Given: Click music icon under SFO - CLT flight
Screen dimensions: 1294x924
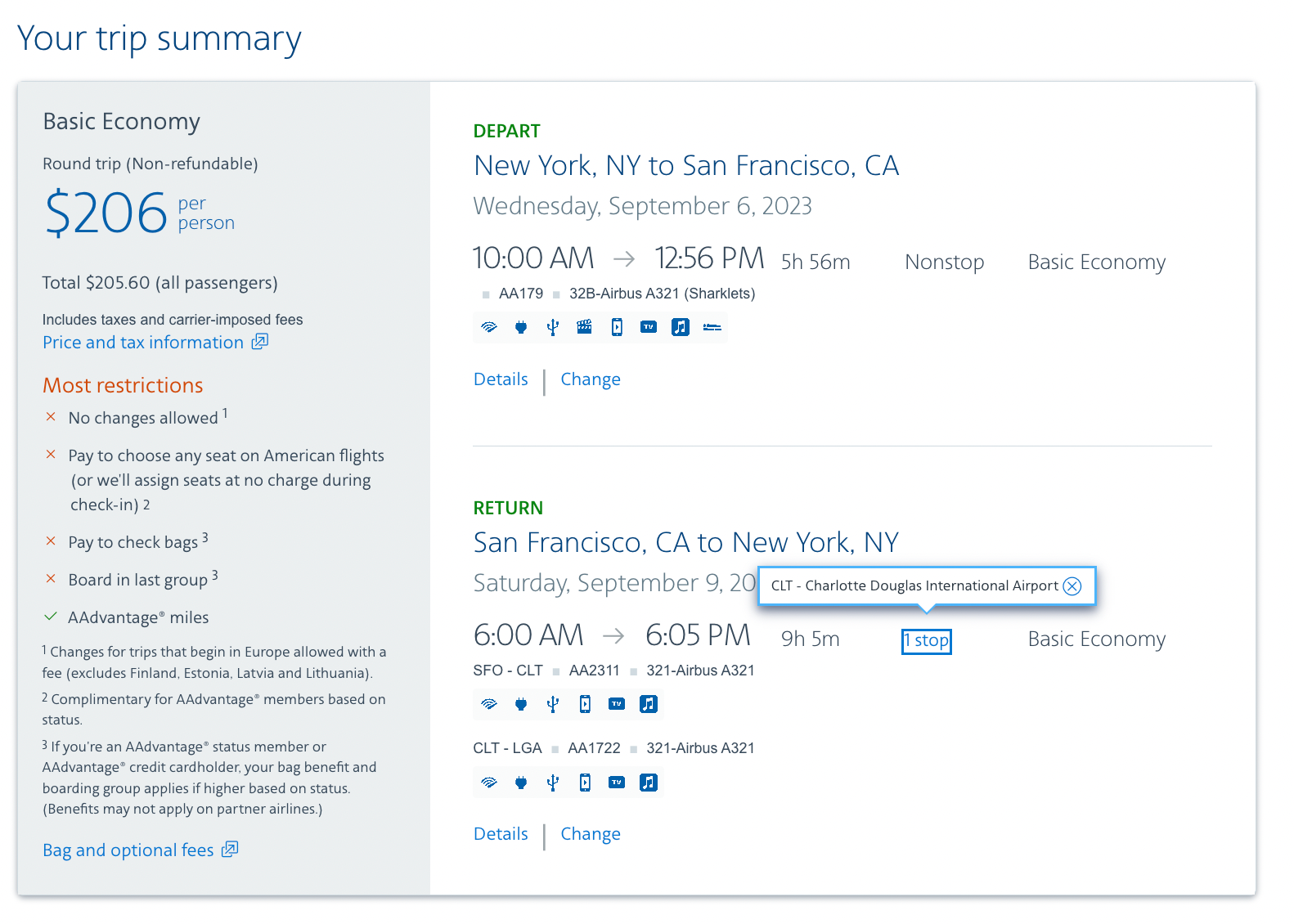Looking at the screenshot, I should coord(649,704).
